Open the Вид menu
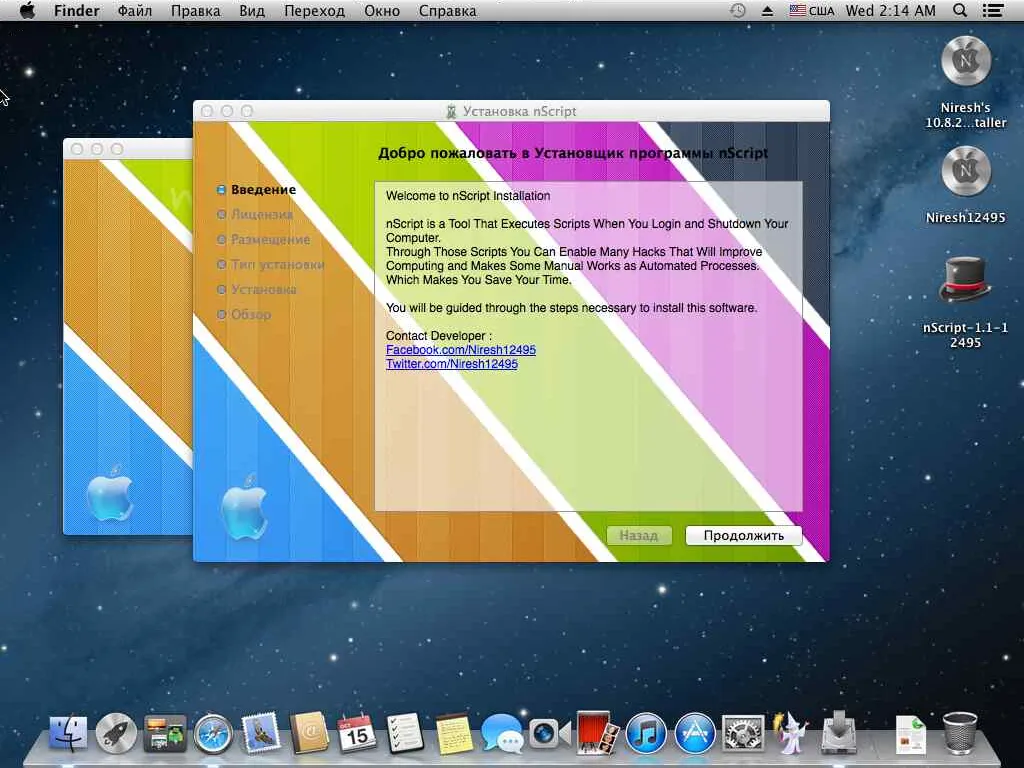 coord(252,10)
